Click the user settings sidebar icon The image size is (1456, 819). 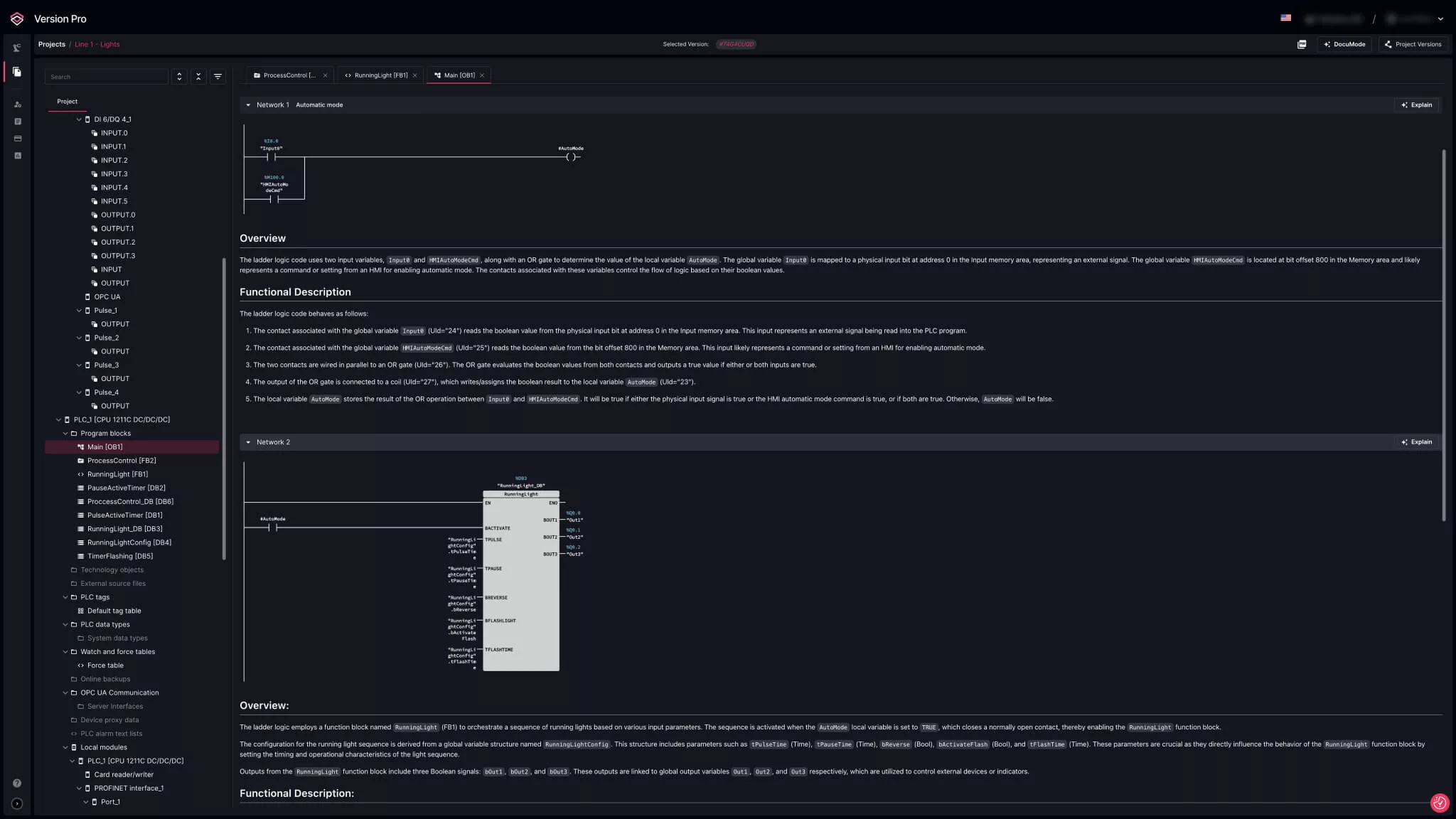point(18,105)
